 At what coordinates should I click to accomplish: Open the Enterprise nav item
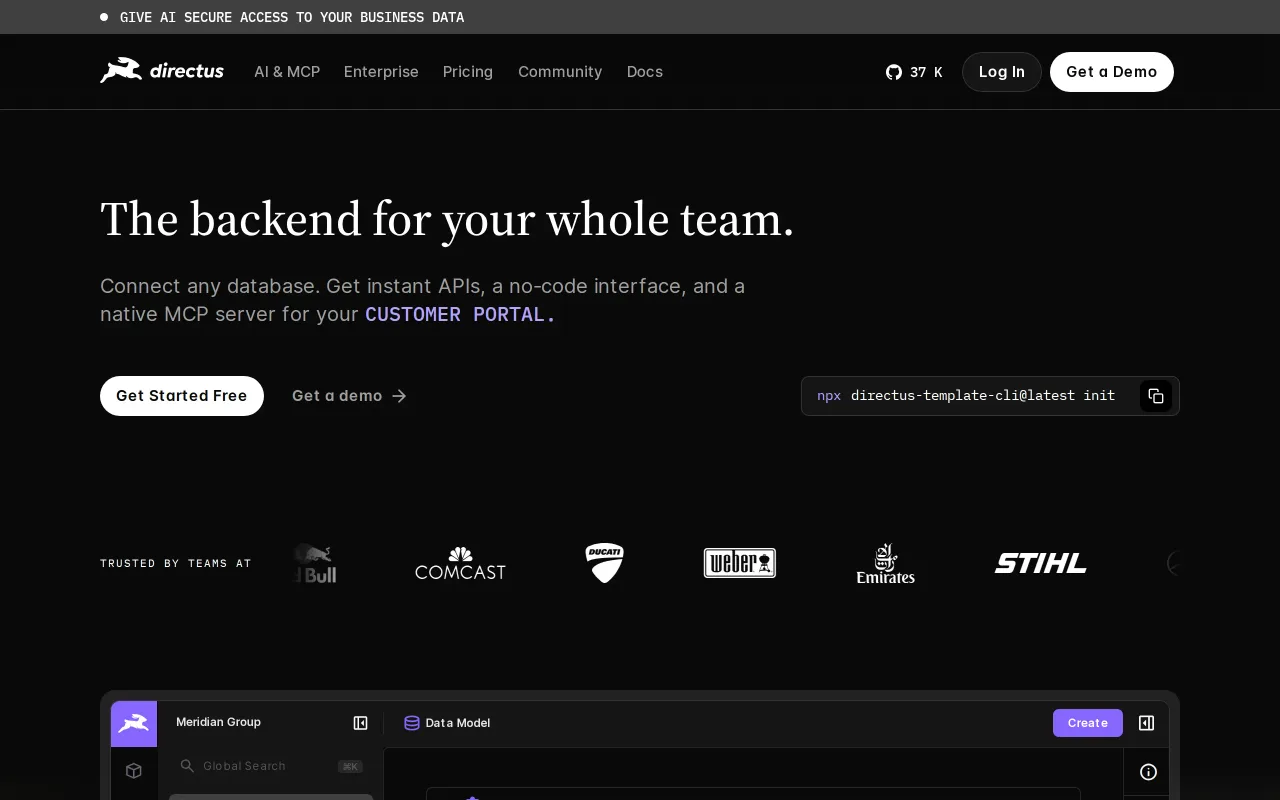381,72
